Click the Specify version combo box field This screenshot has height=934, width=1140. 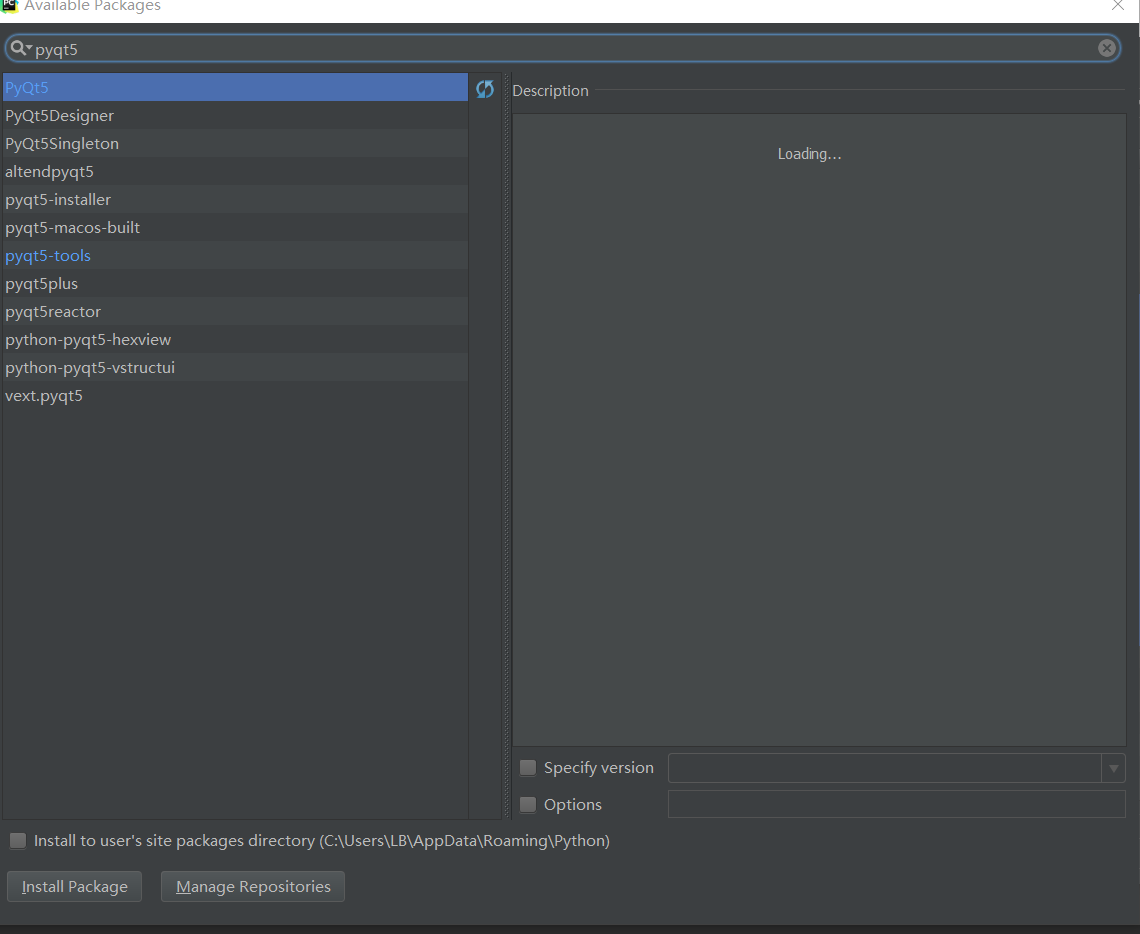pos(884,768)
